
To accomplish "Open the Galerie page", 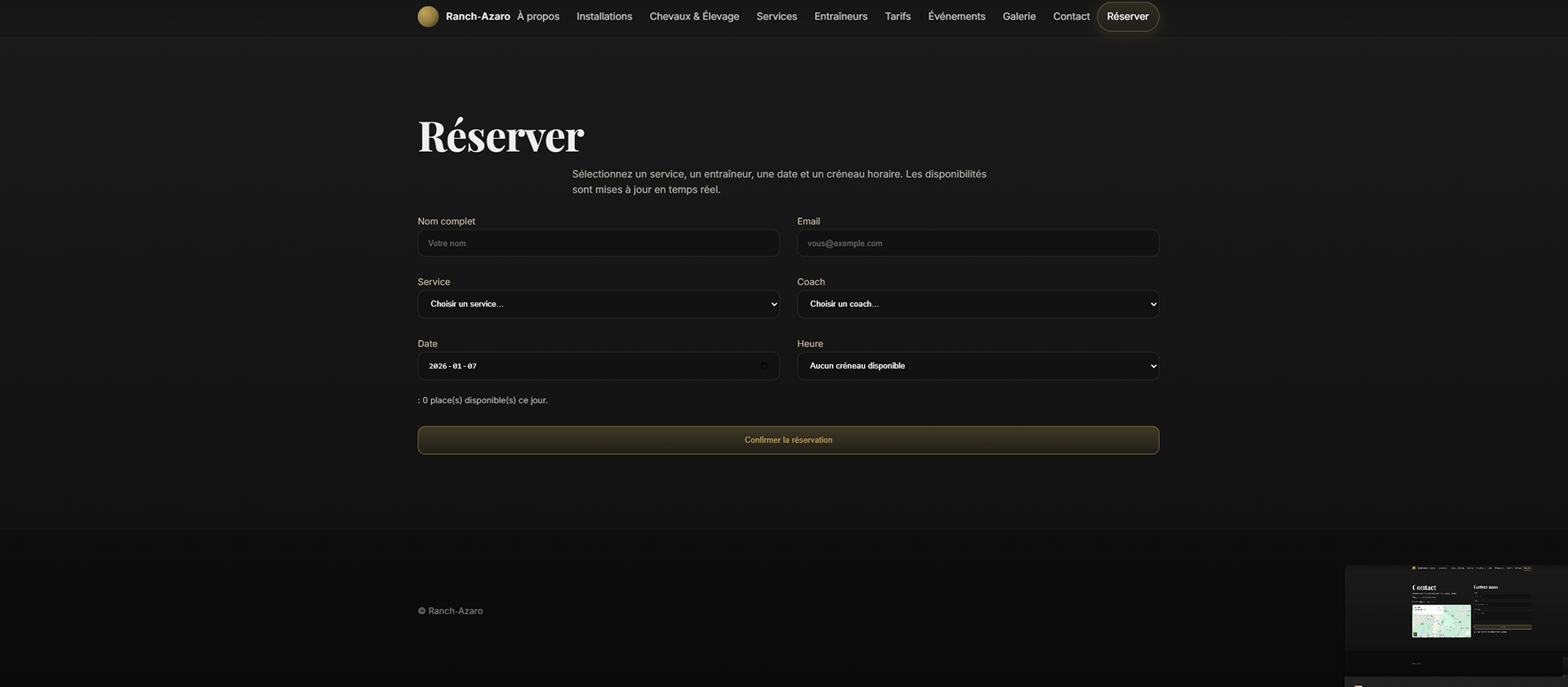I will pyautogui.click(x=1019, y=16).
